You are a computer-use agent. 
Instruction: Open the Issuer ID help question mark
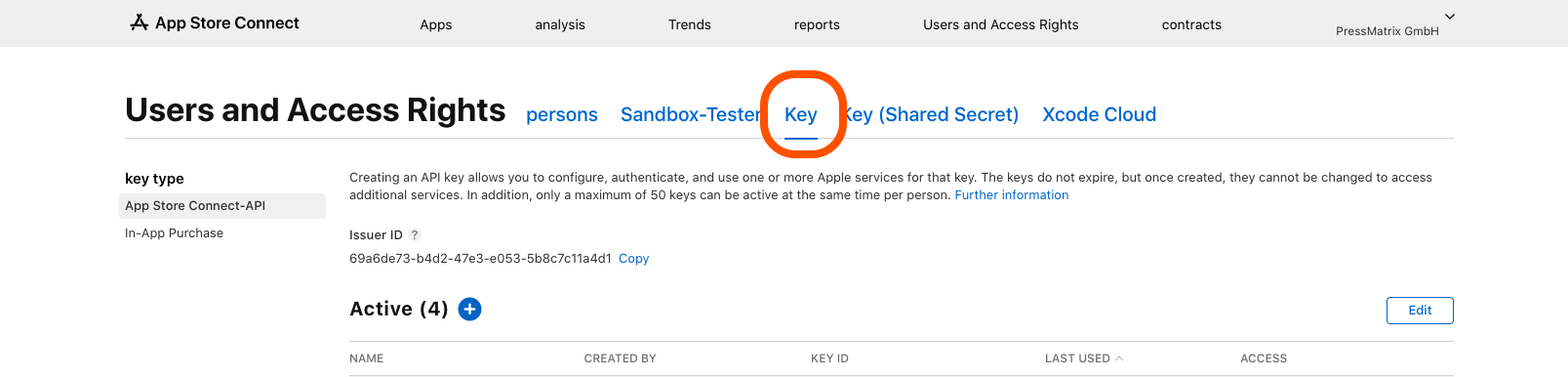[415, 234]
